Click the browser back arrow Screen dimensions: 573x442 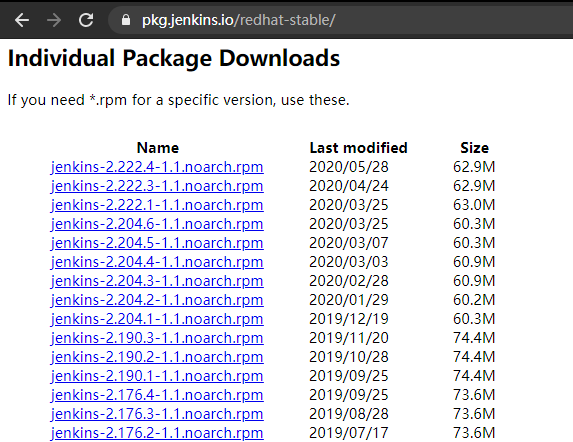click(x=22, y=20)
